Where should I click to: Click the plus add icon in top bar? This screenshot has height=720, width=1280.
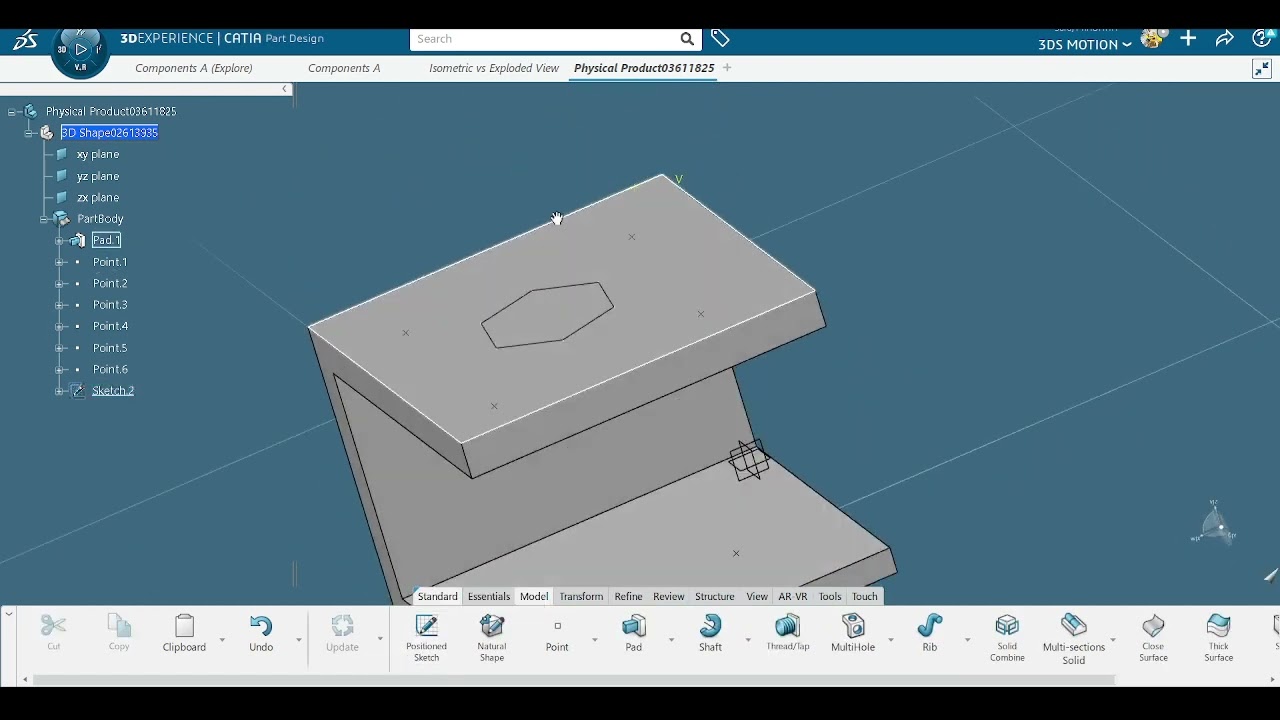(1188, 39)
